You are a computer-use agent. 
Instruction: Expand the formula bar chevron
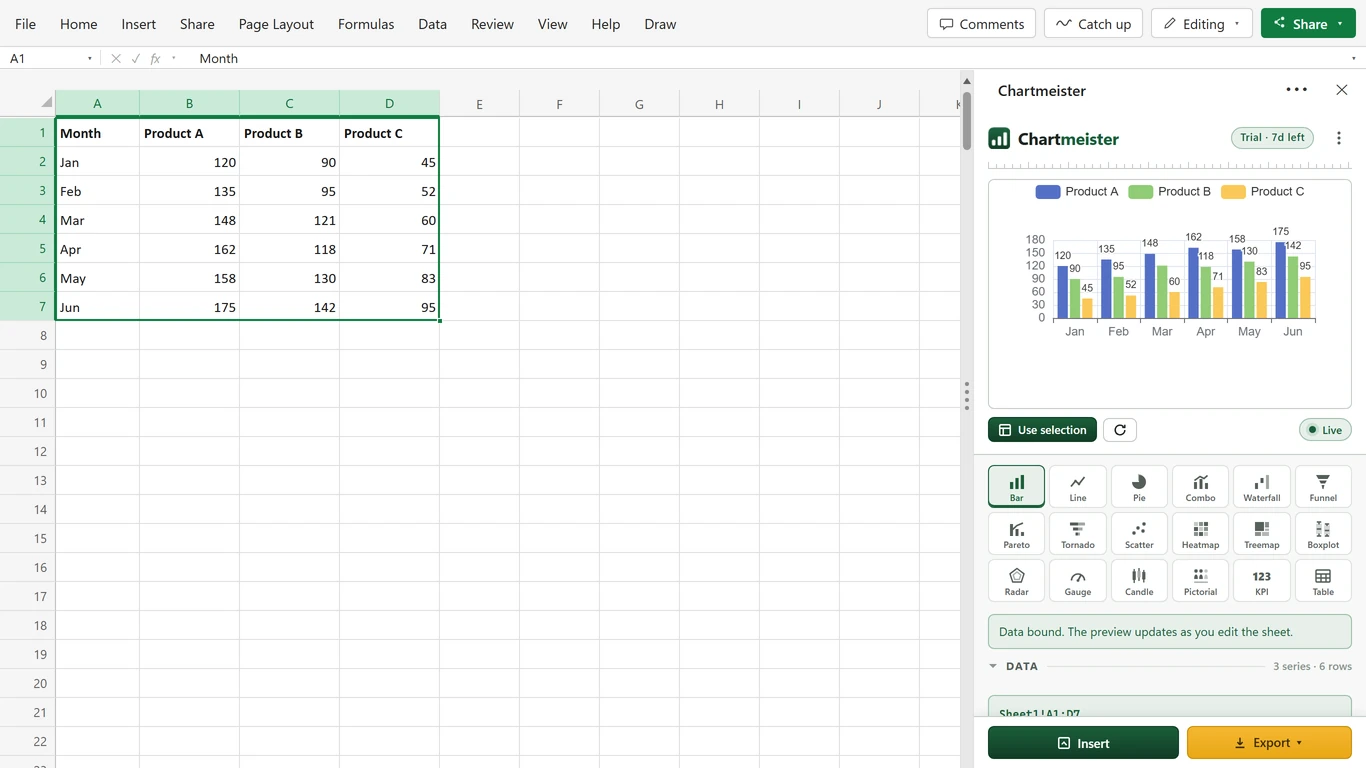(1354, 59)
